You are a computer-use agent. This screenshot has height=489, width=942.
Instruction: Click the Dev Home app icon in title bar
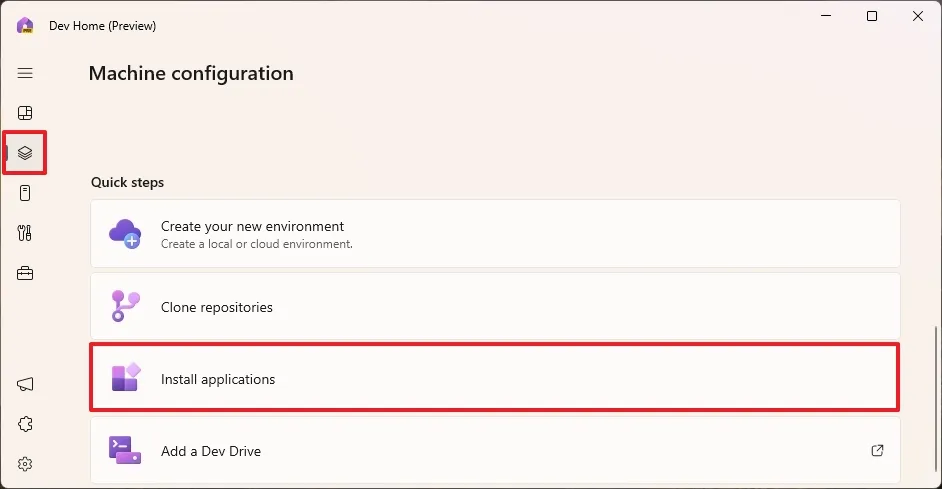pos(25,25)
